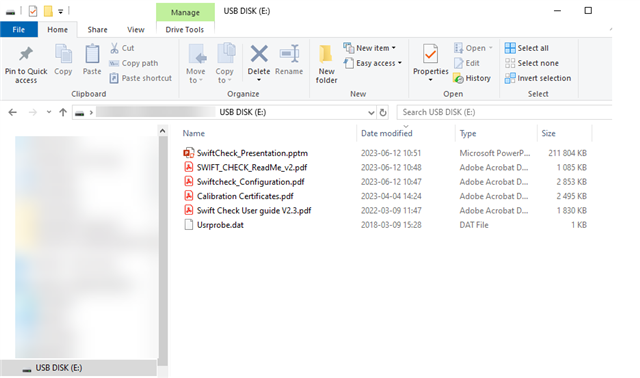Click Invert selection
This screenshot has height=378, width=640.
click(x=538, y=78)
